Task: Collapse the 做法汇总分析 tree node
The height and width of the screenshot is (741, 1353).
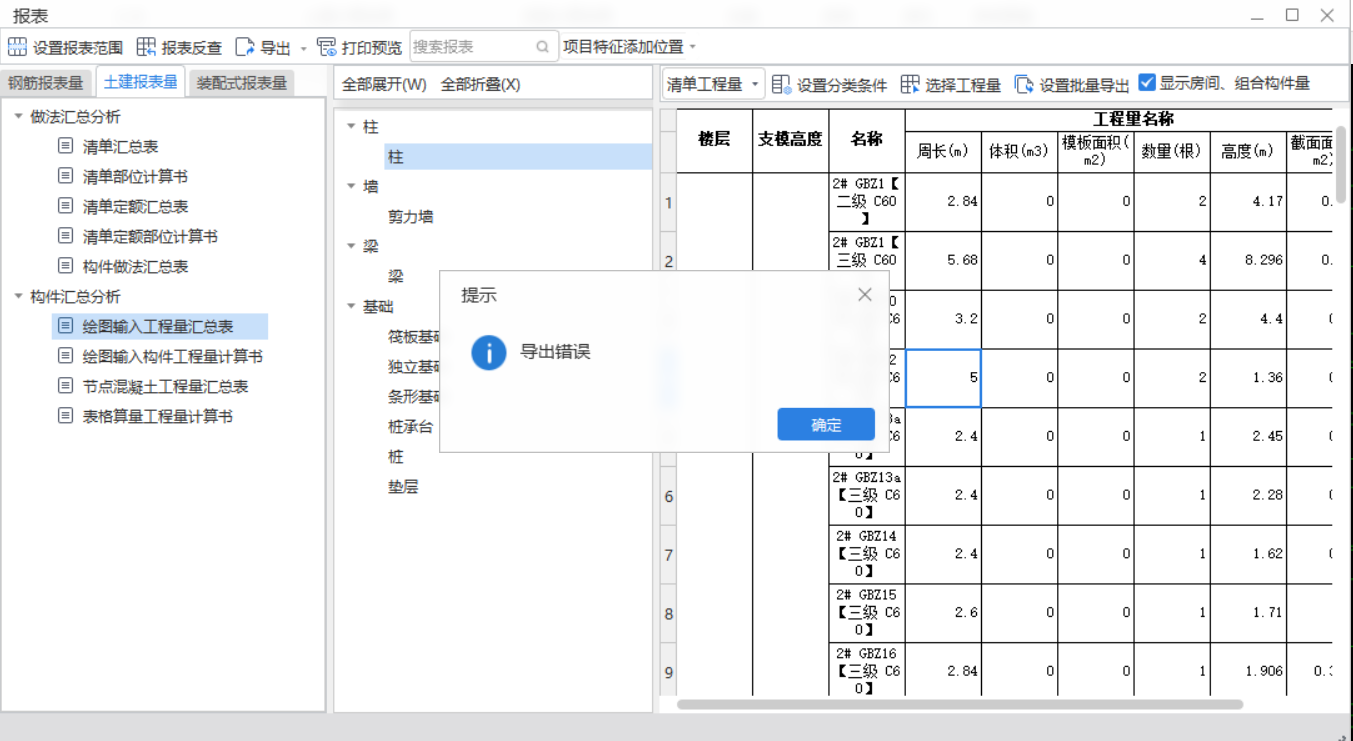Action: pyautogui.click(x=18, y=117)
